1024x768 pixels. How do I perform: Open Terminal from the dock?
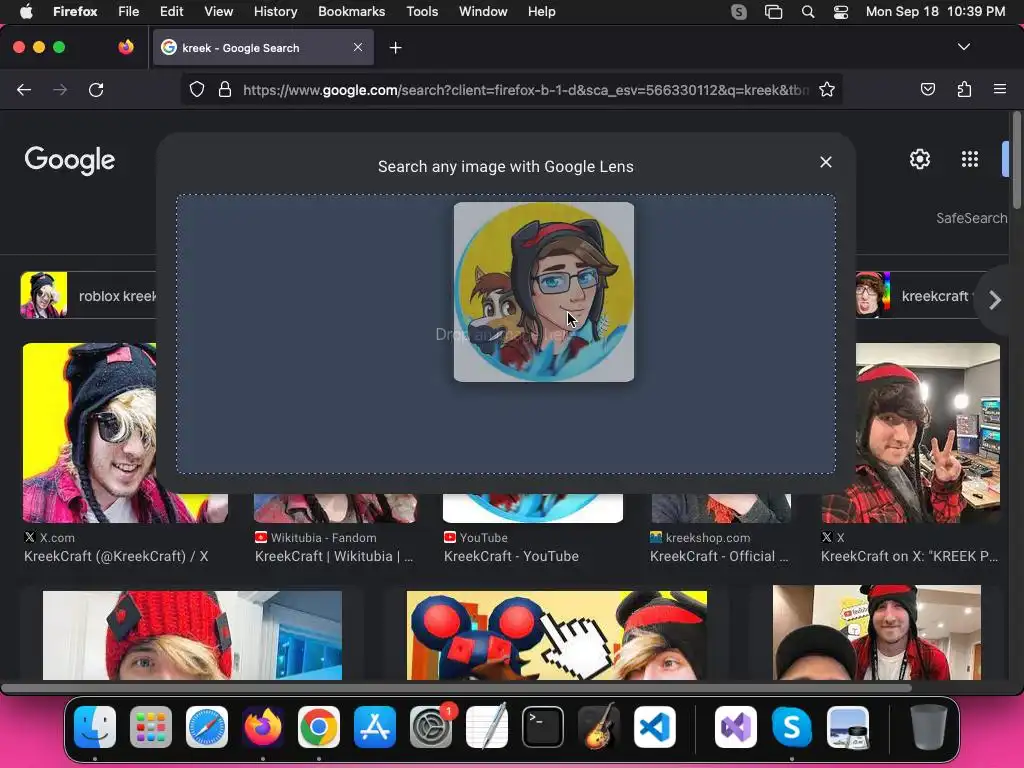coord(543,727)
